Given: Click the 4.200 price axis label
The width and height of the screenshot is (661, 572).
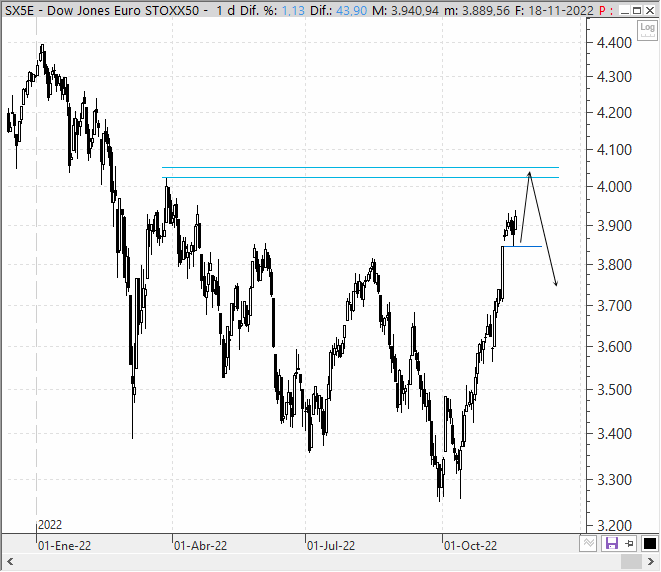Looking at the screenshot, I should (614, 113).
